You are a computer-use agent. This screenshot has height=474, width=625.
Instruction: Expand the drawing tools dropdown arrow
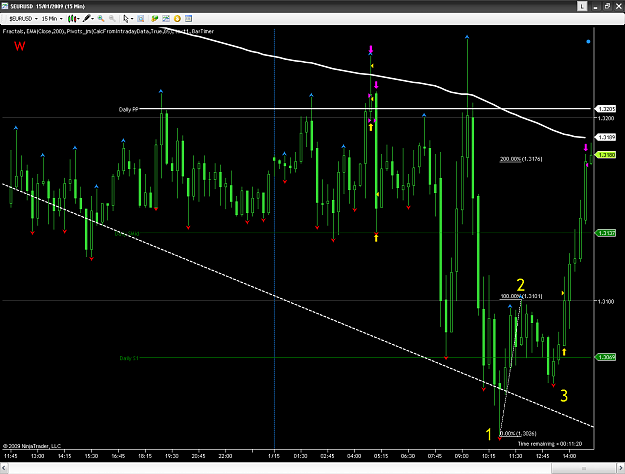pyautogui.click(x=92, y=19)
